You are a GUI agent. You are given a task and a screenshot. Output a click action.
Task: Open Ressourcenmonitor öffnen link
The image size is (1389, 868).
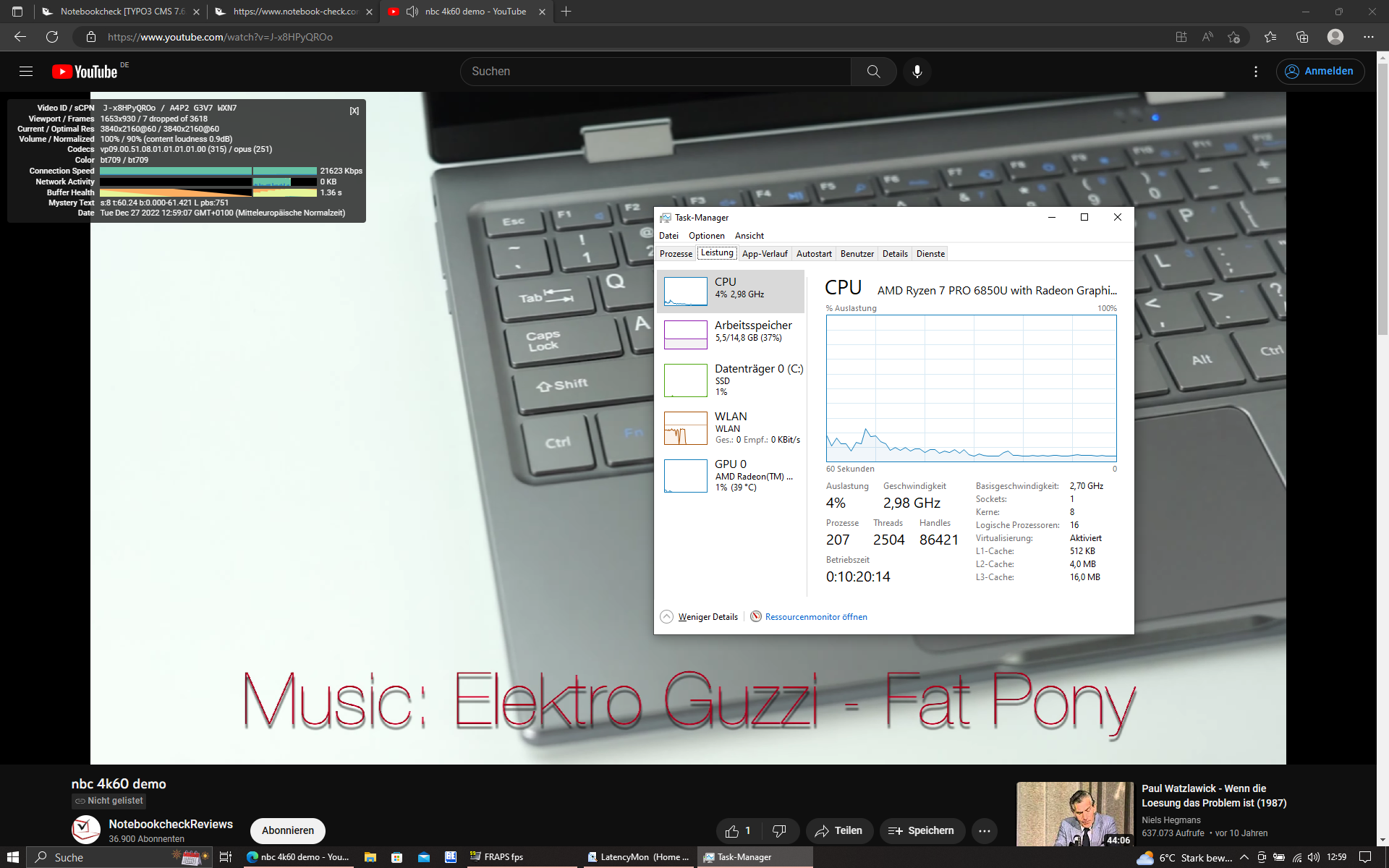click(815, 617)
